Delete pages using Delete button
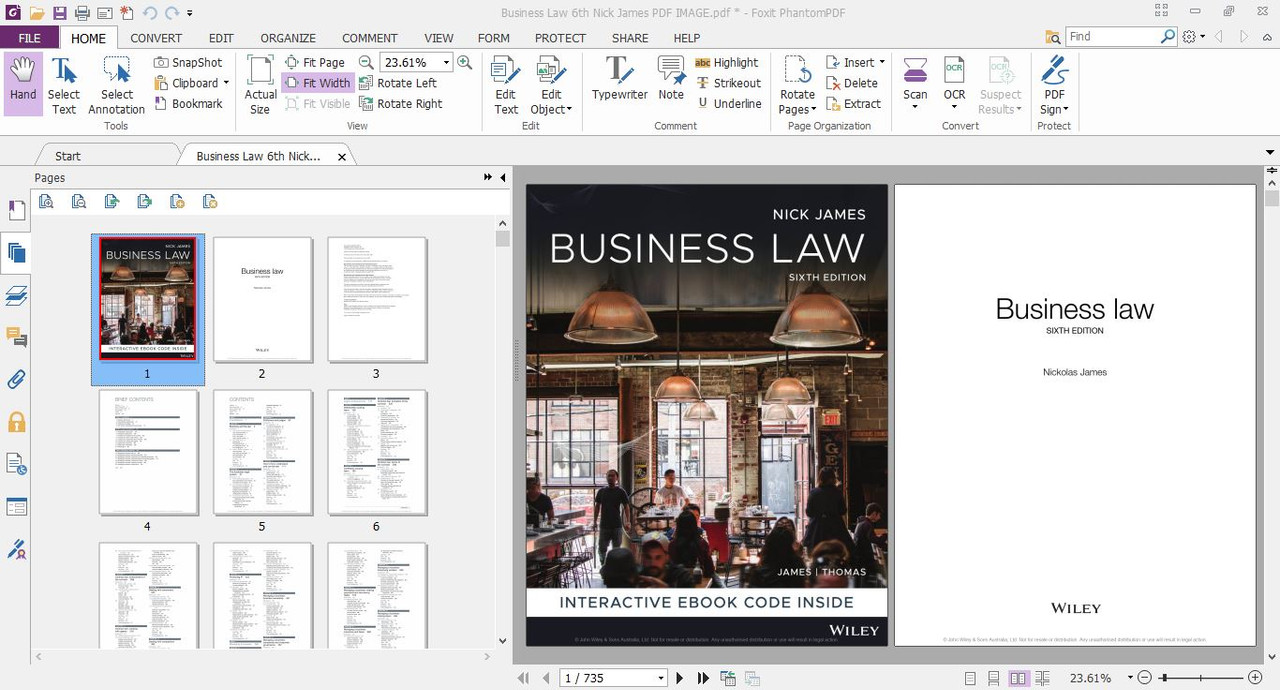Screen dimensions: 1280x690 point(851,83)
